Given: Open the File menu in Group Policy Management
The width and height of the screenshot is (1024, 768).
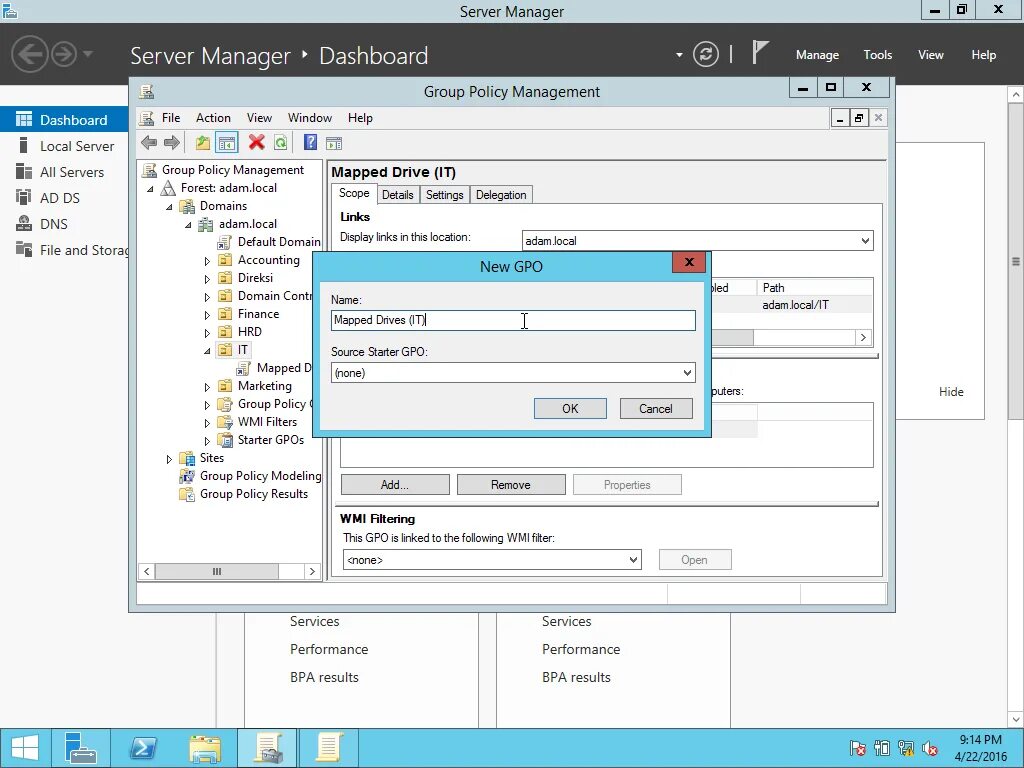Looking at the screenshot, I should click(x=171, y=118).
